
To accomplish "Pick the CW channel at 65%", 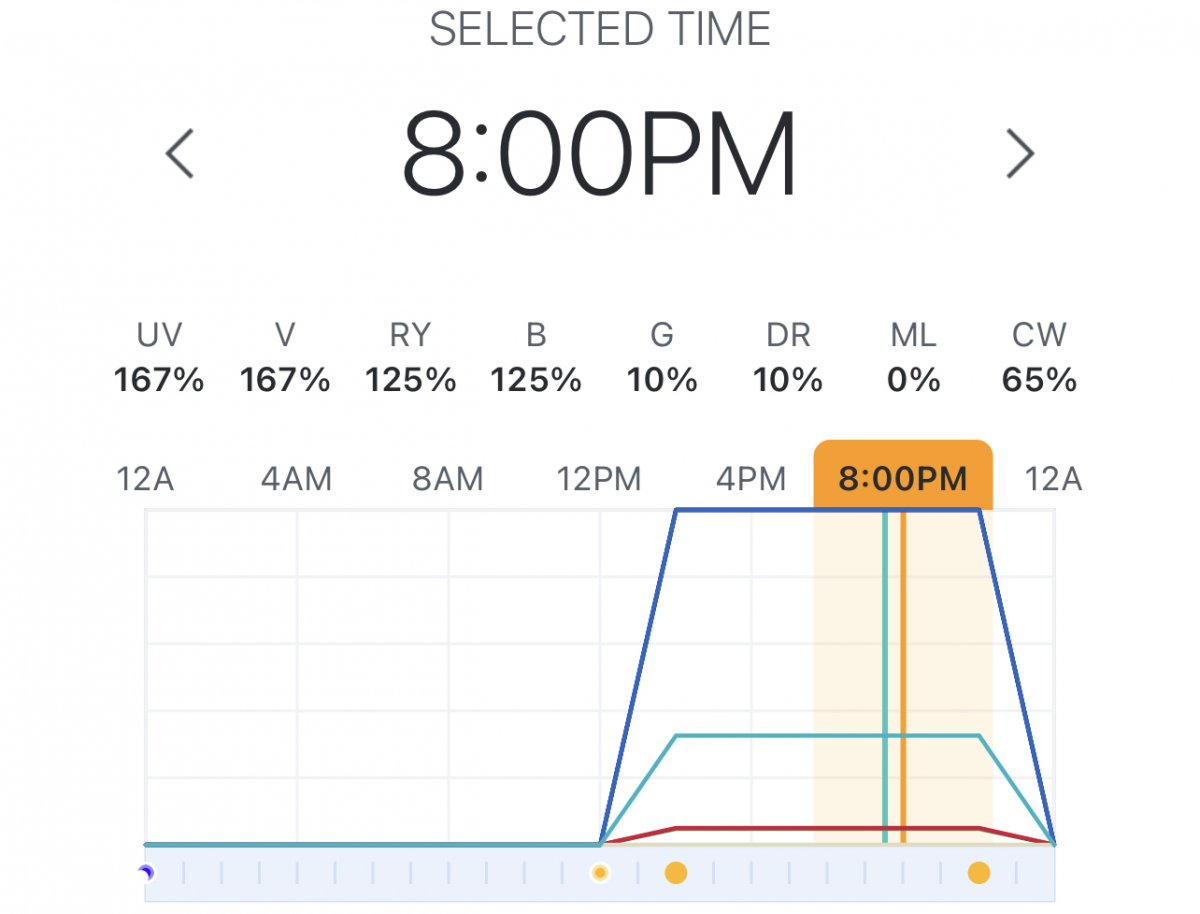I will tap(1039, 358).
